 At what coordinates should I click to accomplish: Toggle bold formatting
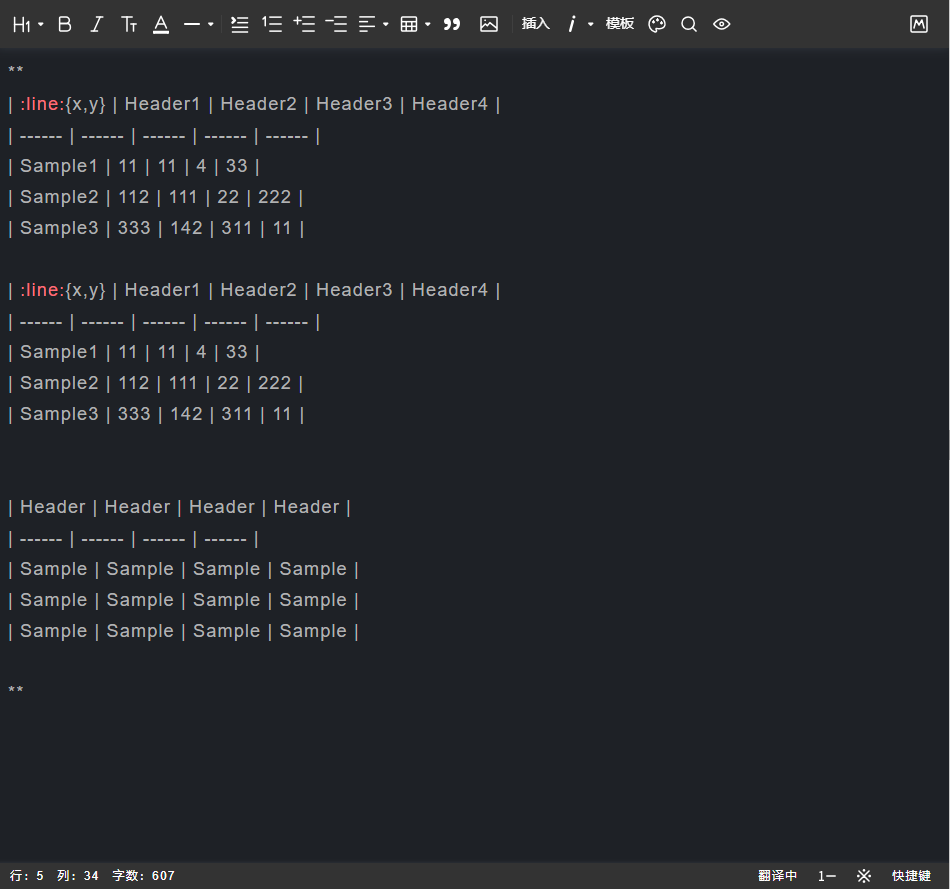coord(65,24)
